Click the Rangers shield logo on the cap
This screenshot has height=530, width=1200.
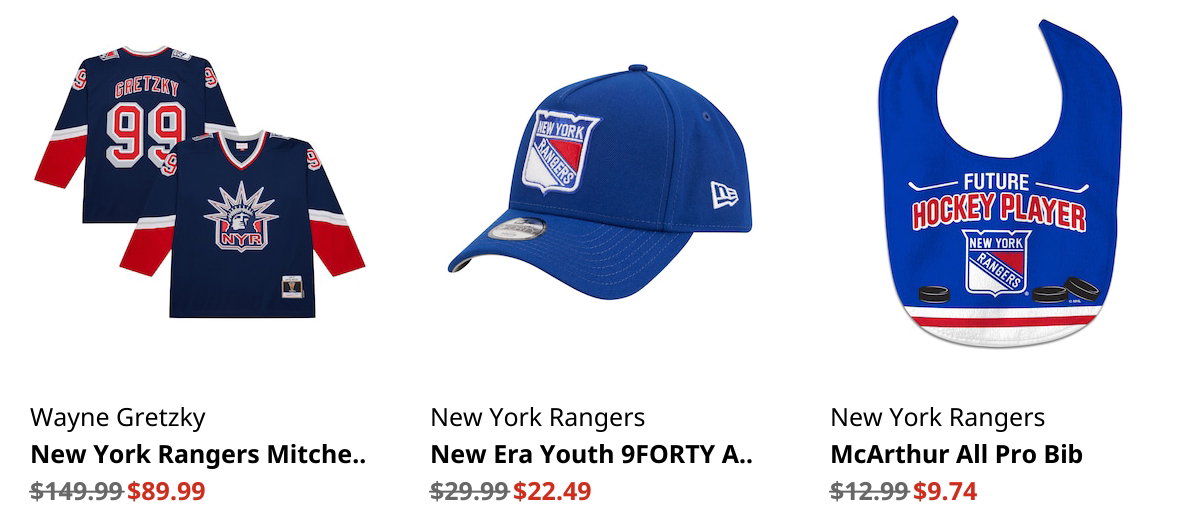(x=561, y=151)
